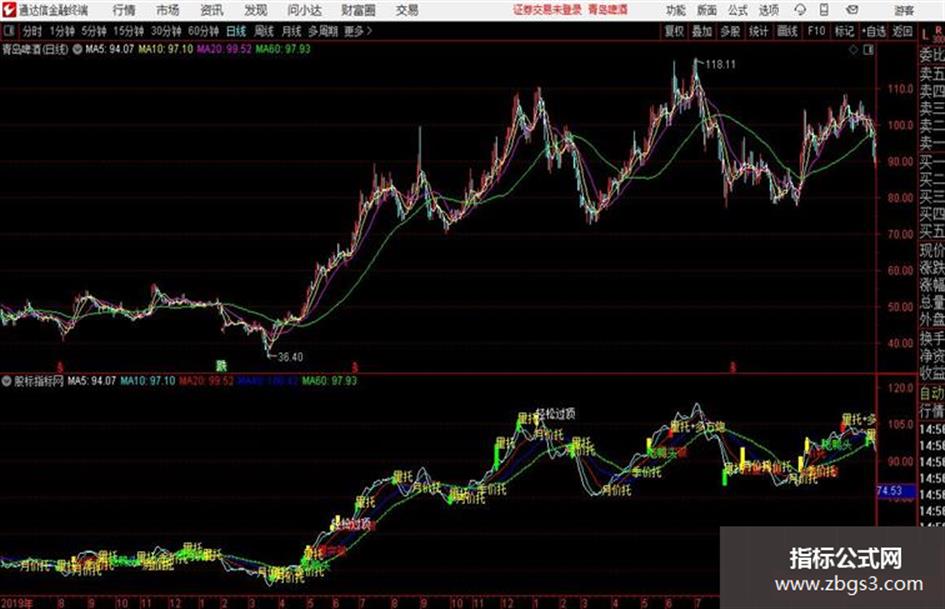The image size is (945, 609).
Task: Open the mobile phone icon in title bar
Action: (824, 10)
